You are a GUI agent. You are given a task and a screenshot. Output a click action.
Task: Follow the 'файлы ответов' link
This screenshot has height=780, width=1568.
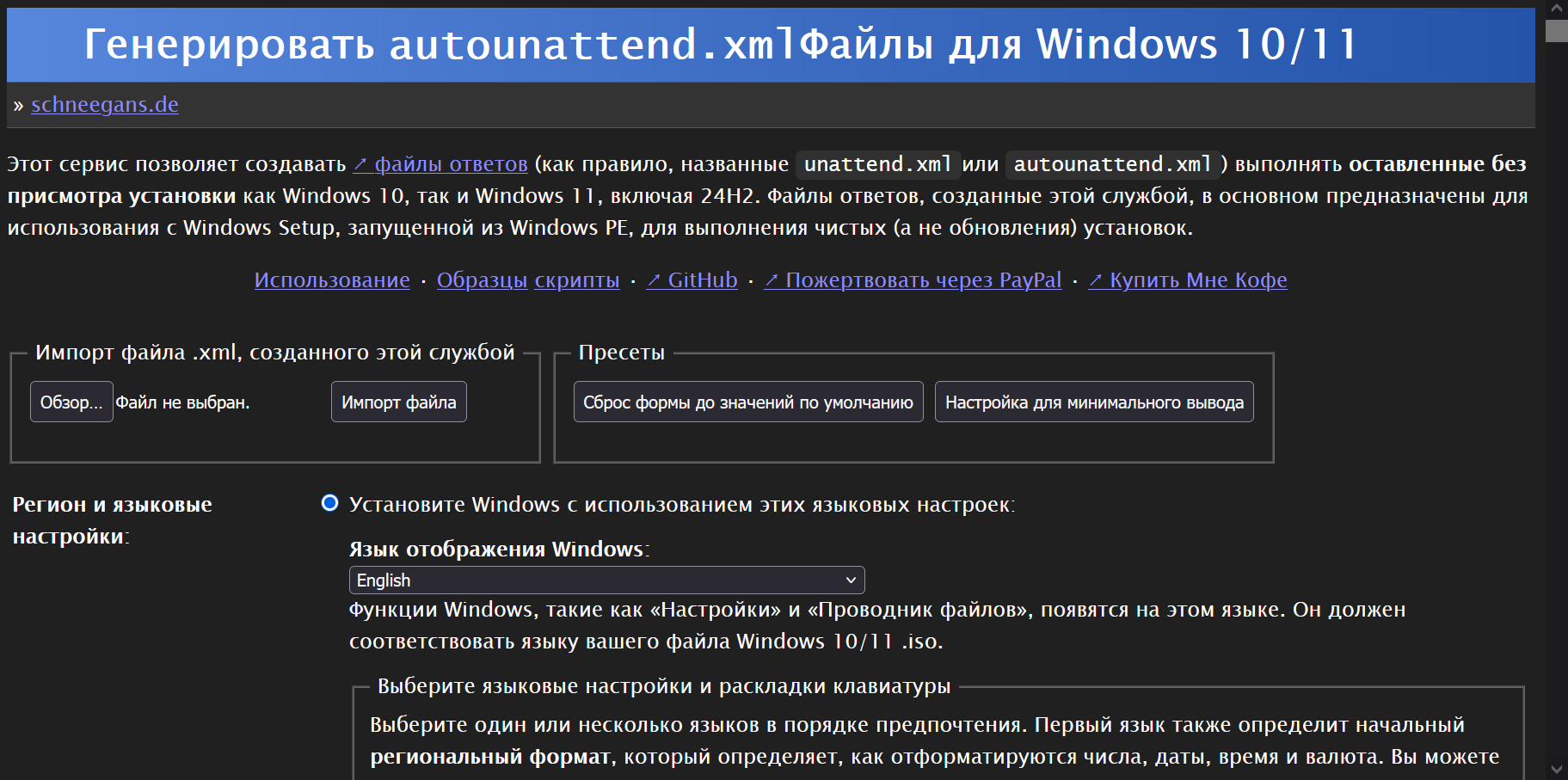(440, 164)
